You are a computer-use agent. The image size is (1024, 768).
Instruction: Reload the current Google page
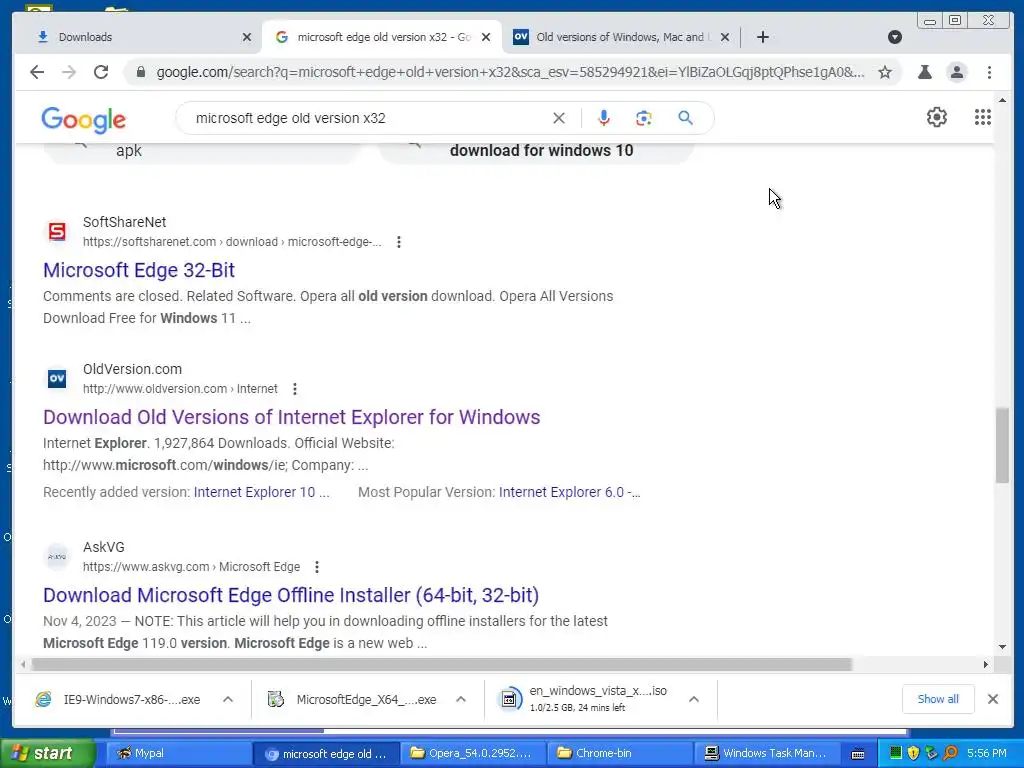click(x=101, y=72)
